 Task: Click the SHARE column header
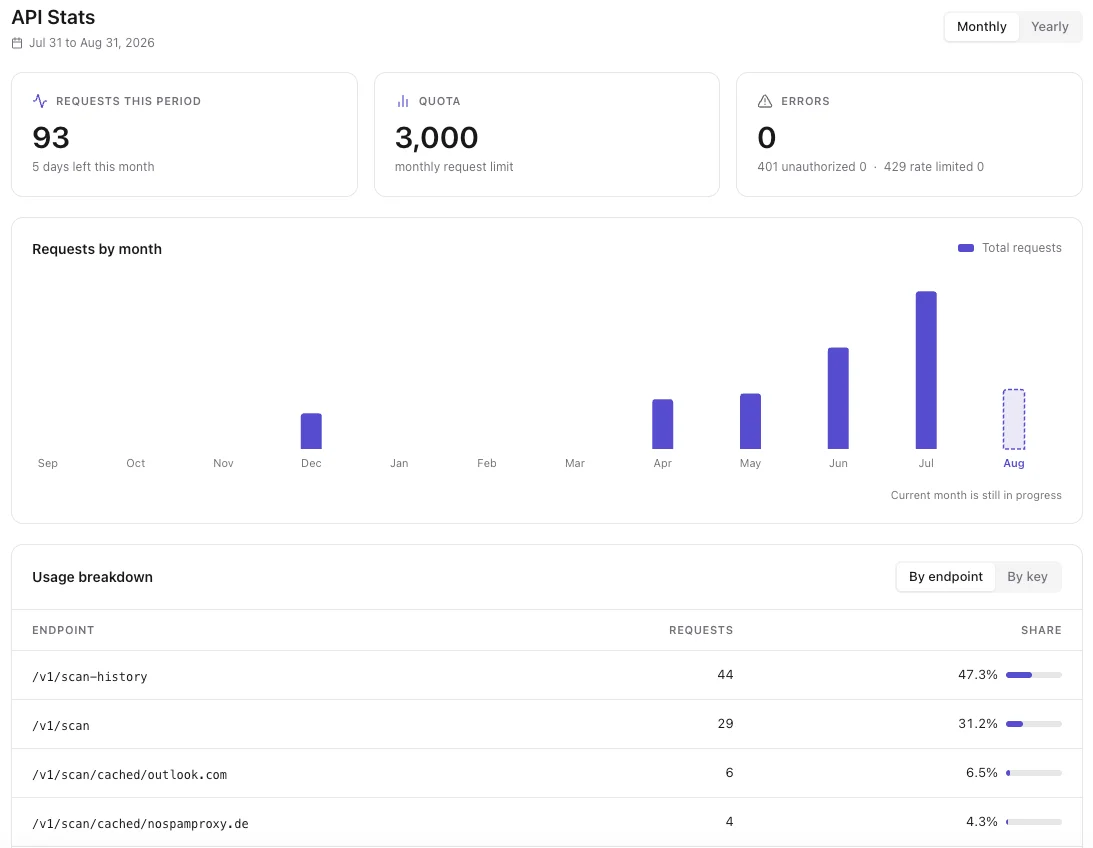click(1041, 630)
